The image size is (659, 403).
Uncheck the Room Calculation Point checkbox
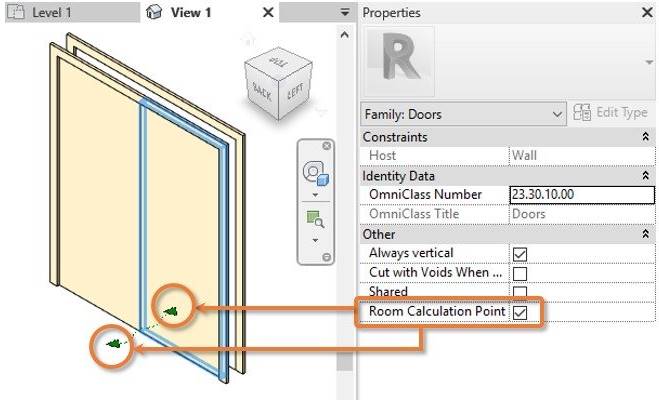(520, 313)
